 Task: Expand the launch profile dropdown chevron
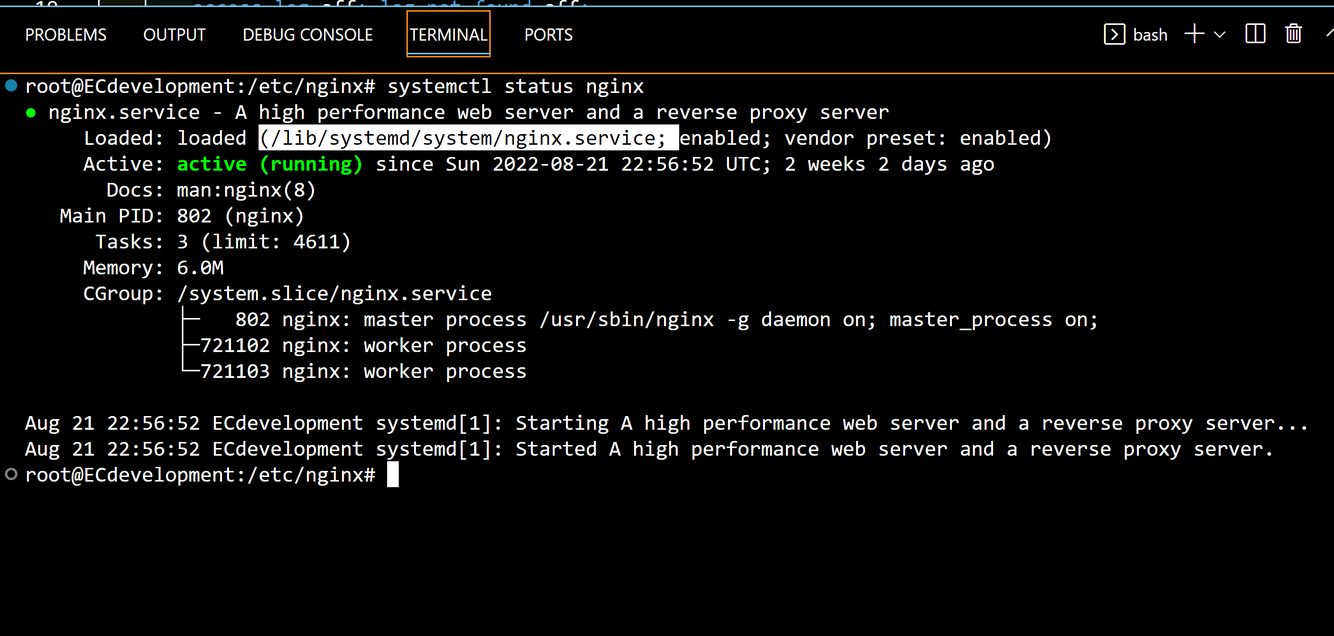pyautogui.click(x=1219, y=35)
